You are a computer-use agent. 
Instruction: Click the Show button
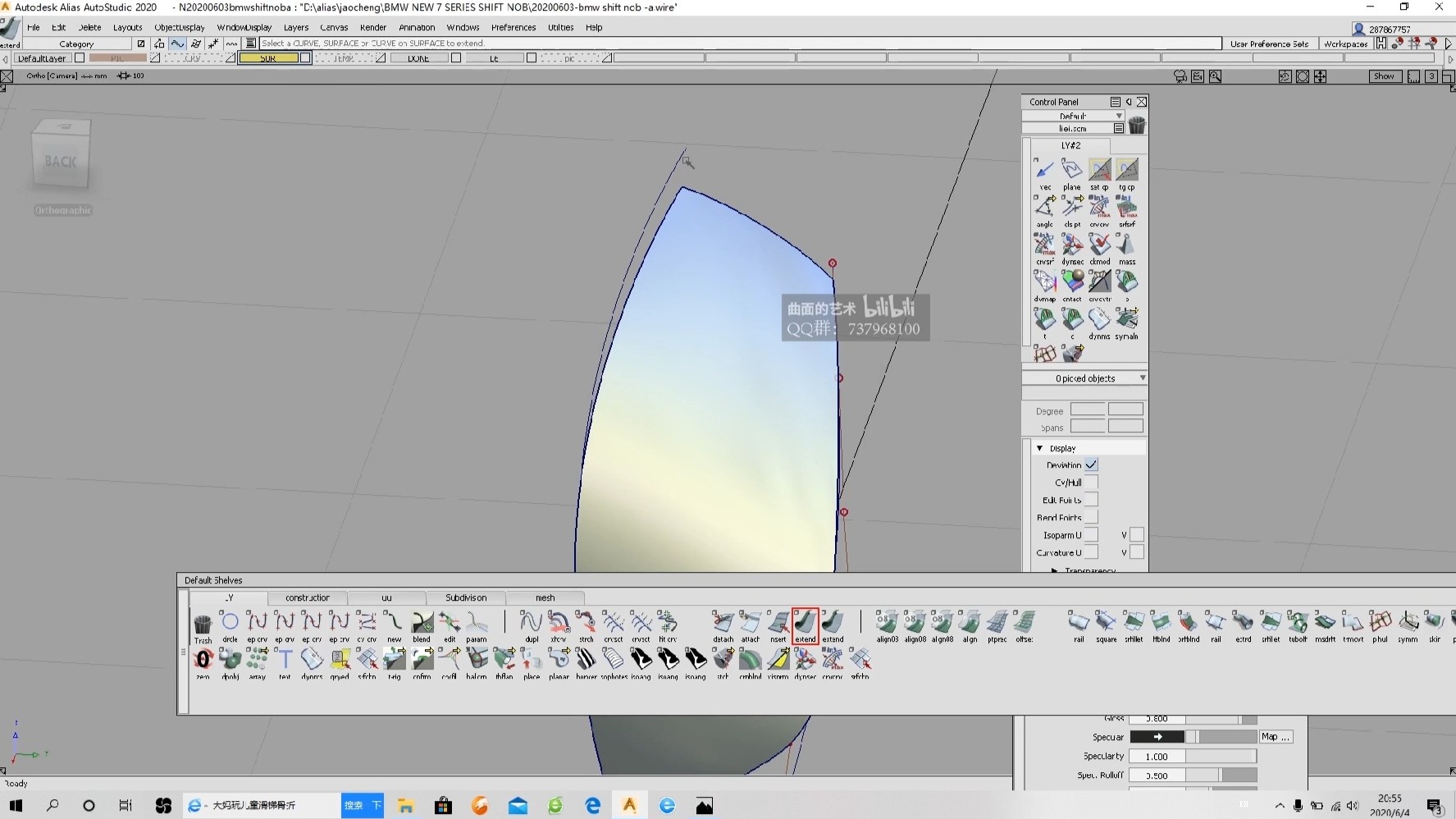click(1385, 75)
